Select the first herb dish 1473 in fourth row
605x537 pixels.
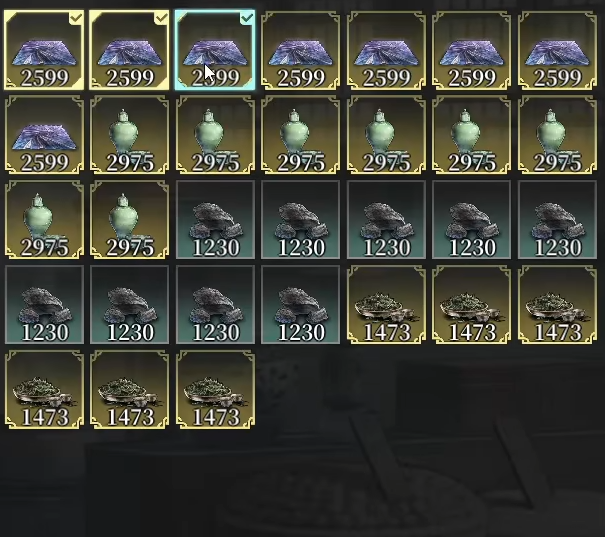pos(386,305)
